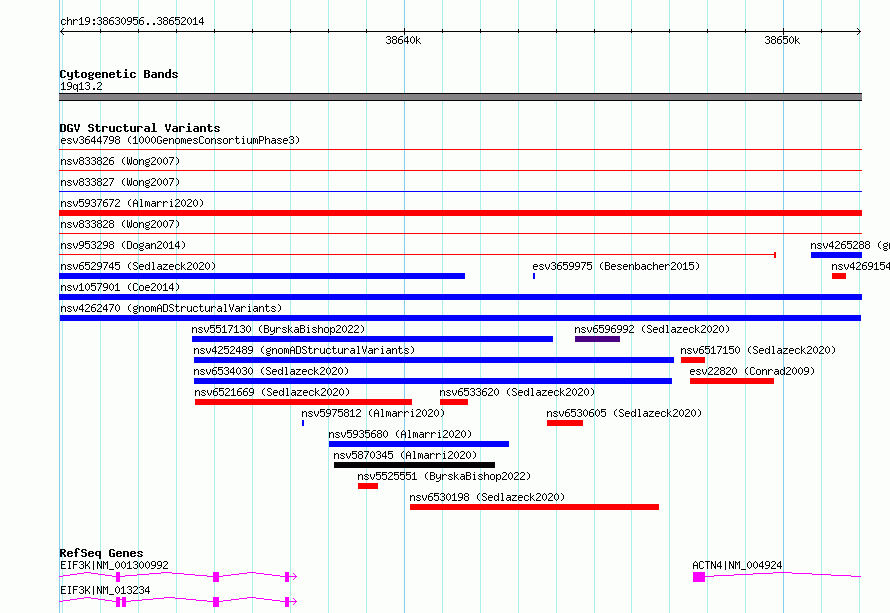Click the esv3644798 variant label

tap(180, 140)
